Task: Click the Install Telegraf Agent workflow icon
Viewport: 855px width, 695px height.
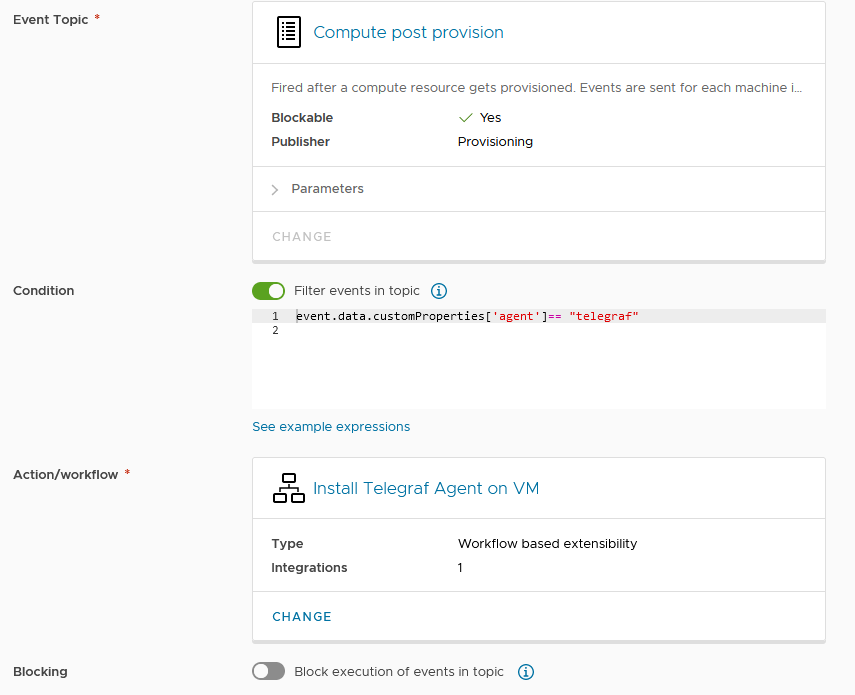Action: pyautogui.click(x=288, y=488)
